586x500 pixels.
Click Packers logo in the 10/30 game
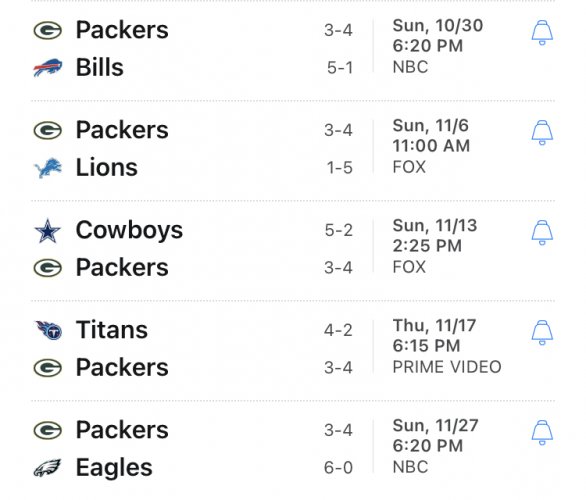click(47, 30)
